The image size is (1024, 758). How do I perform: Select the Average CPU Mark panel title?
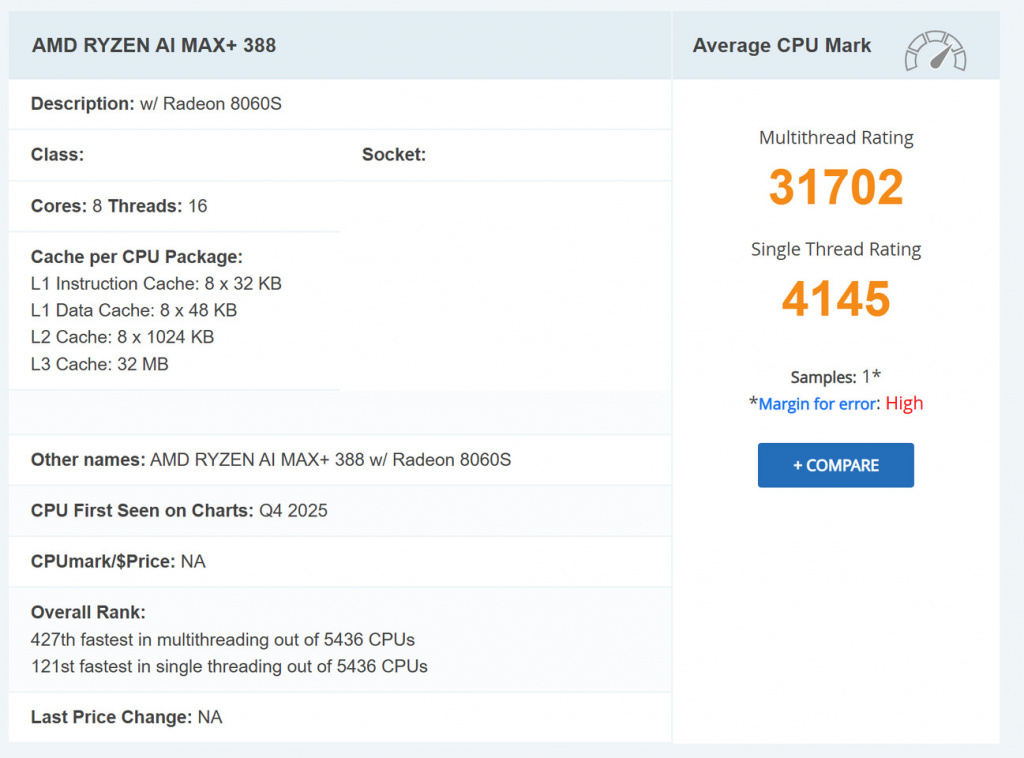coord(780,45)
